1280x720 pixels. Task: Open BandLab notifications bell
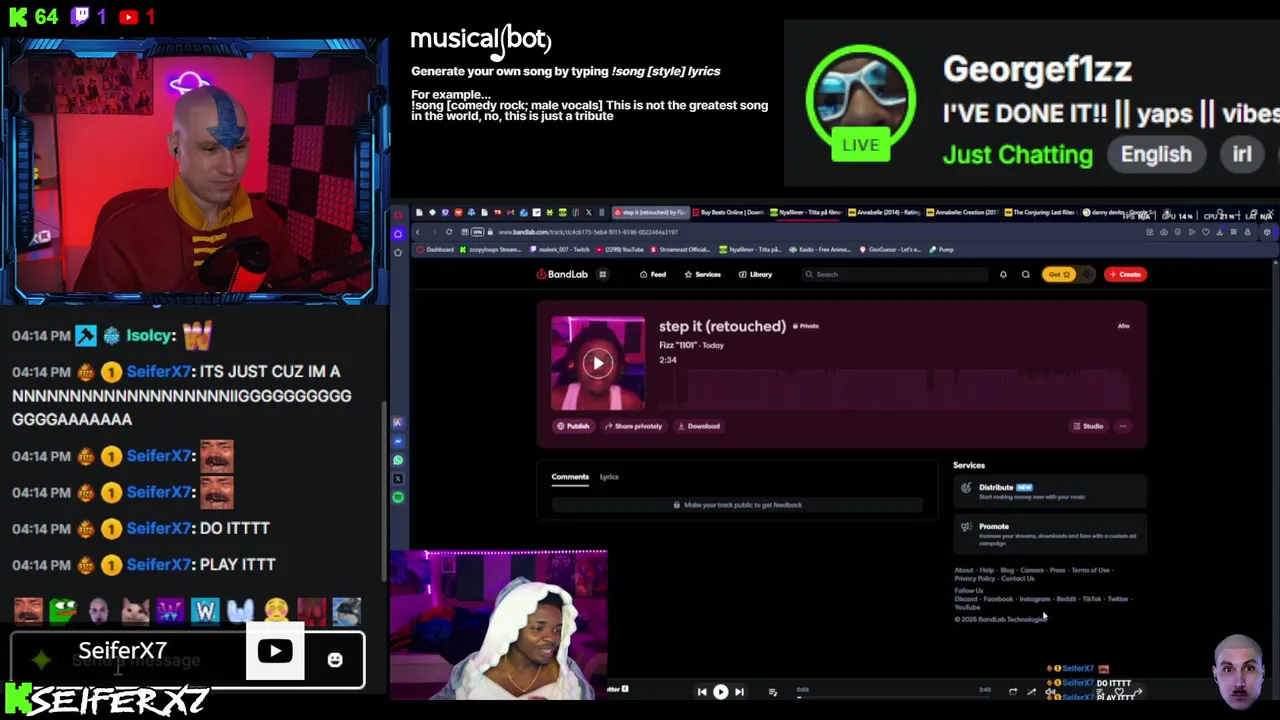1003,274
